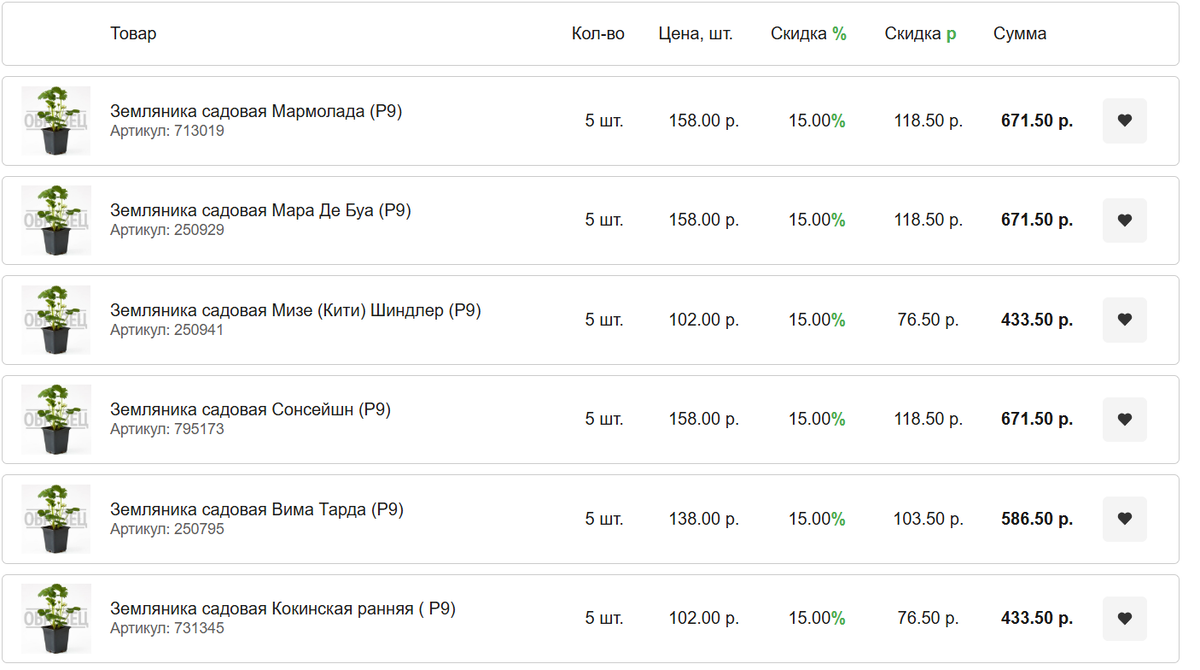Follow Земляника садовая Мизе (Кити) Шиндлер link

pyautogui.click(x=295, y=310)
